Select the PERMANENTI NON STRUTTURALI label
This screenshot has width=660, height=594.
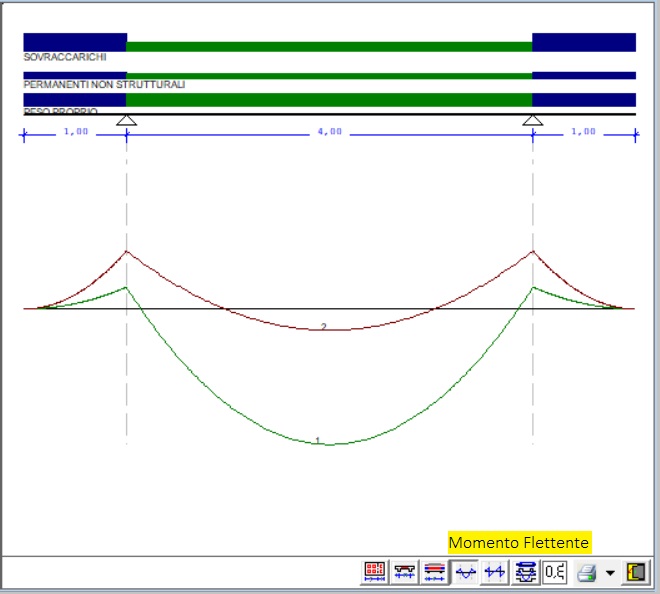(104, 84)
